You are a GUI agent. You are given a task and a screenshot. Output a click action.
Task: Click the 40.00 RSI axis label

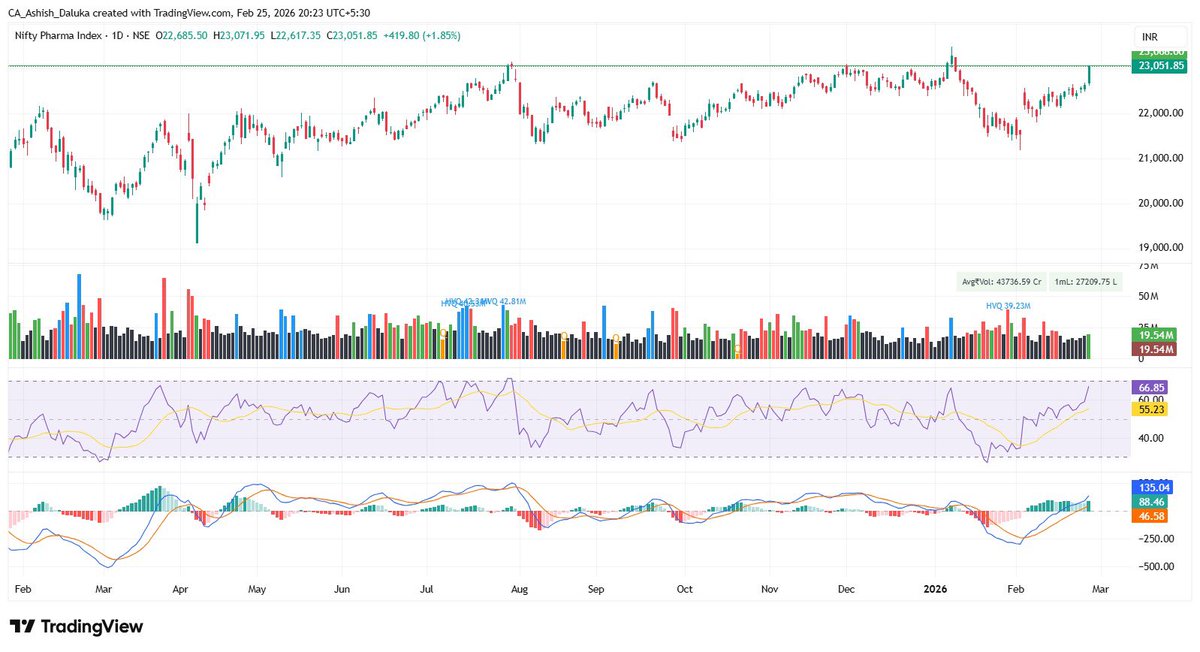pos(1150,438)
